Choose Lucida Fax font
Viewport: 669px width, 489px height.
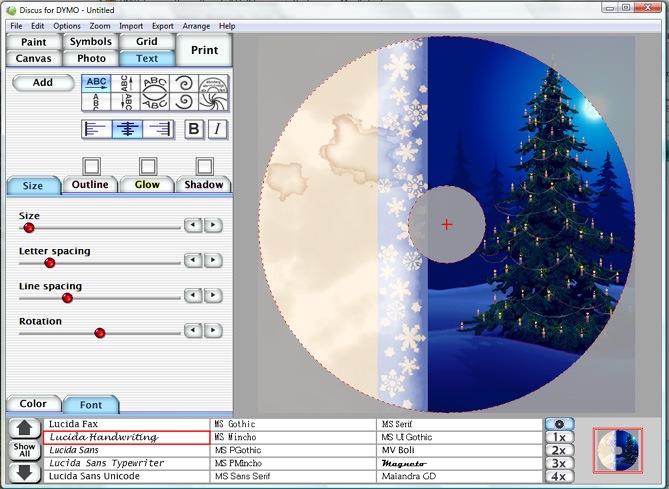pos(127,424)
